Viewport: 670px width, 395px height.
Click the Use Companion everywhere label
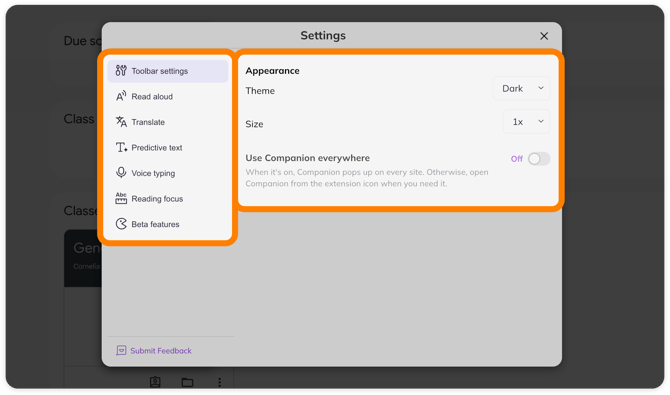(x=307, y=158)
